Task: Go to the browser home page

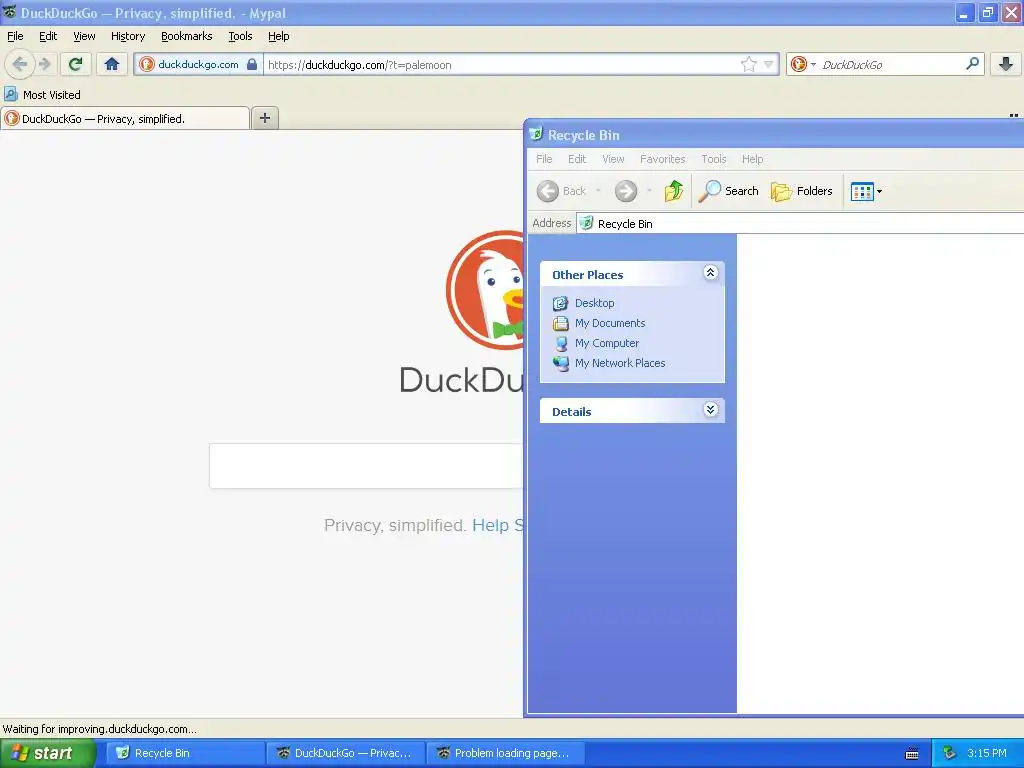Action: point(112,64)
